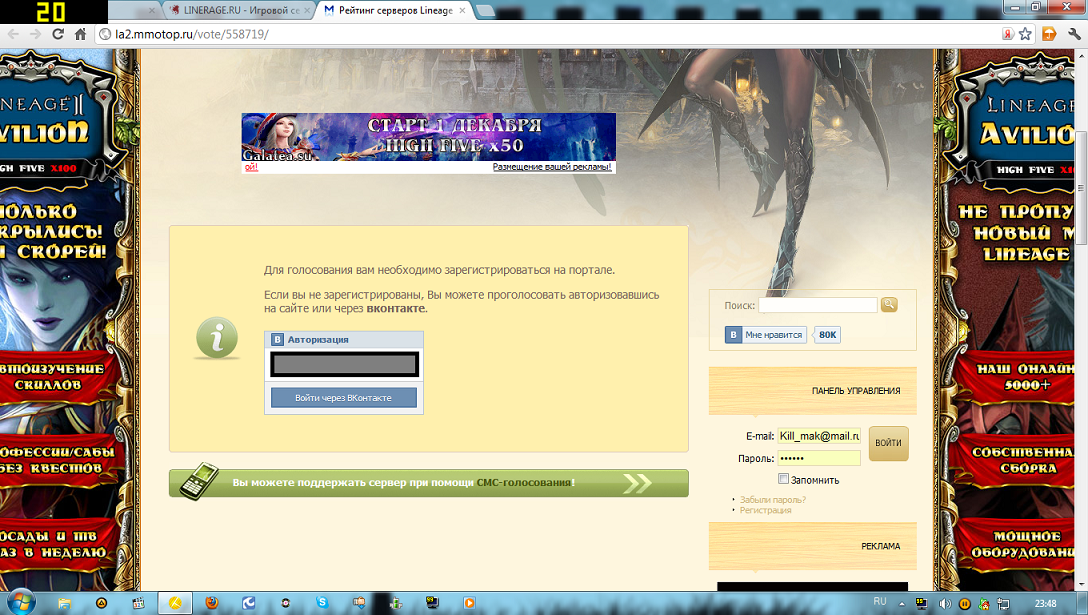Open the Регистрация link
This screenshot has height=615, width=1088.
click(765, 510)
